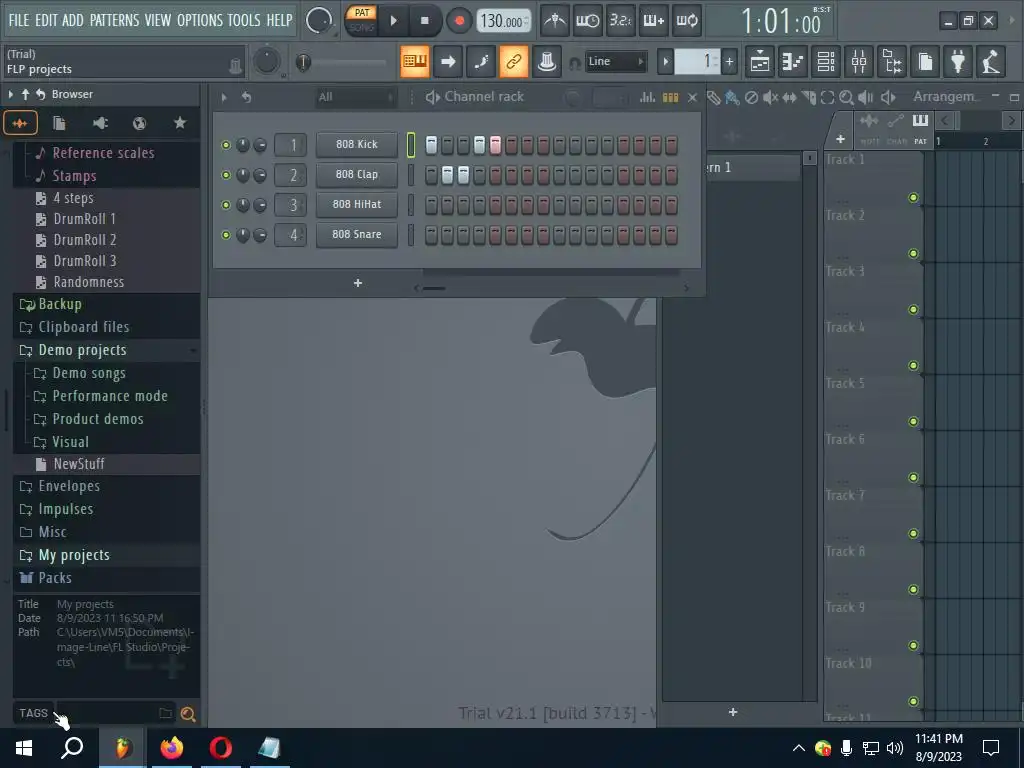Select the playlist Paint brush tool
The width and height of the screenshot is (1024, 768).
pyautogui.click(x=732, y=97)
